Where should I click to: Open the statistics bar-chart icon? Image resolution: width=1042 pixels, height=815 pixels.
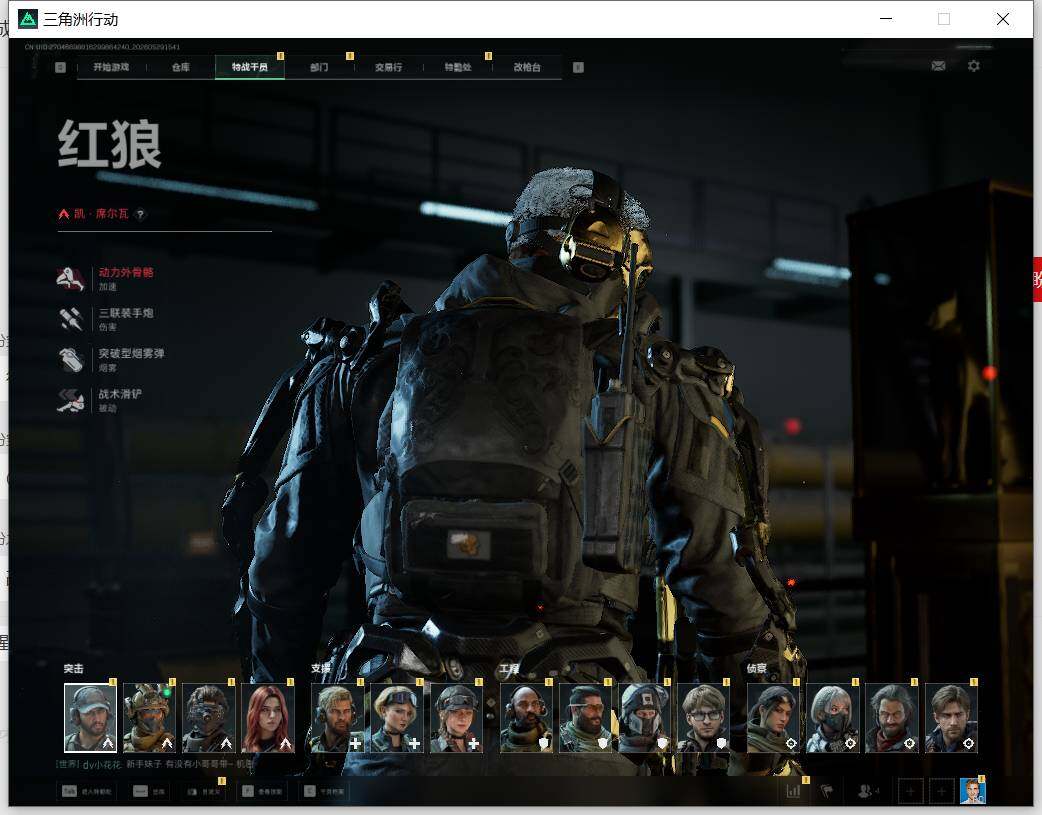[793, 791]
